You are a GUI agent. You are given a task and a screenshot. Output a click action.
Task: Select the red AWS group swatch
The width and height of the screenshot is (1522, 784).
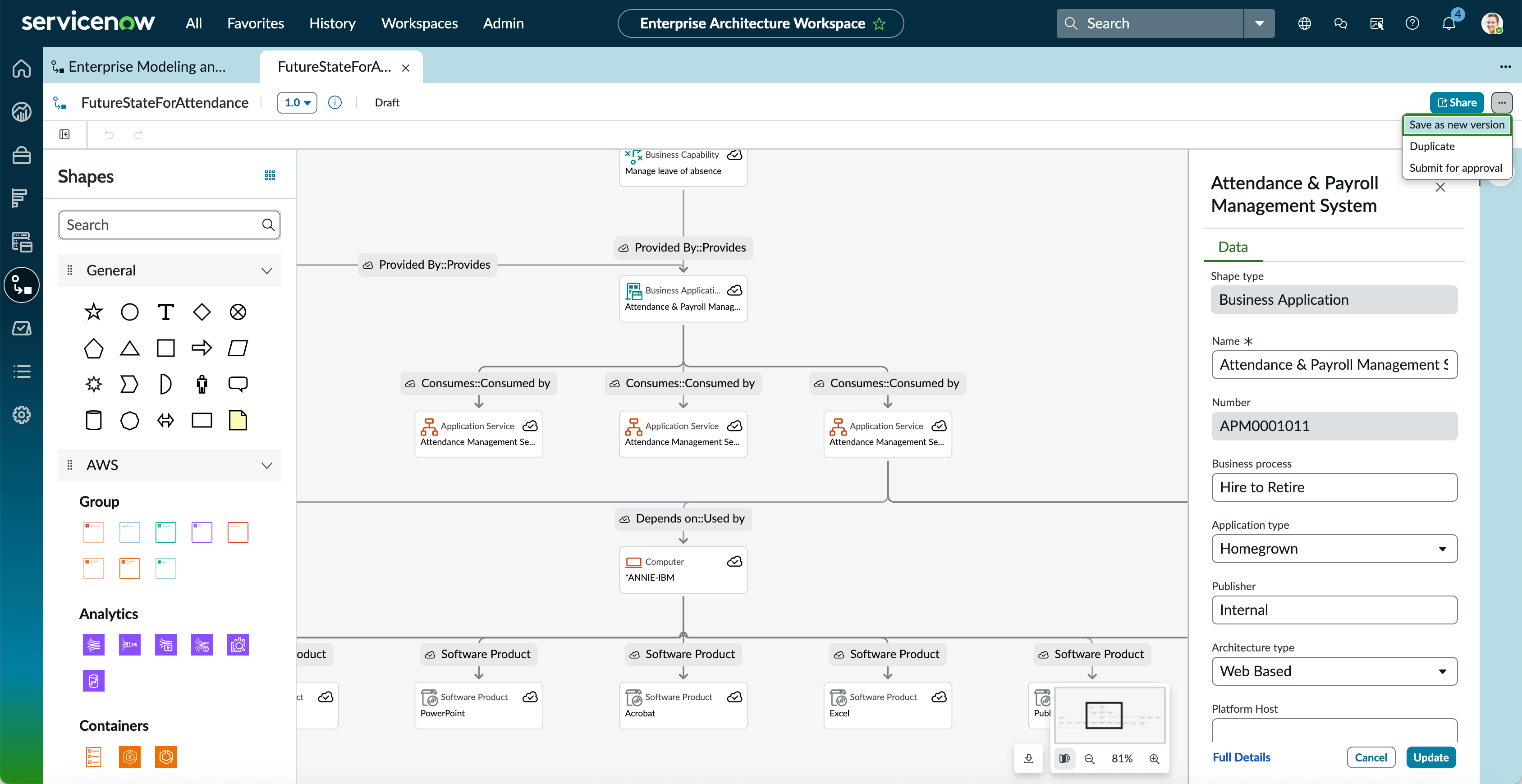(238, 532)
